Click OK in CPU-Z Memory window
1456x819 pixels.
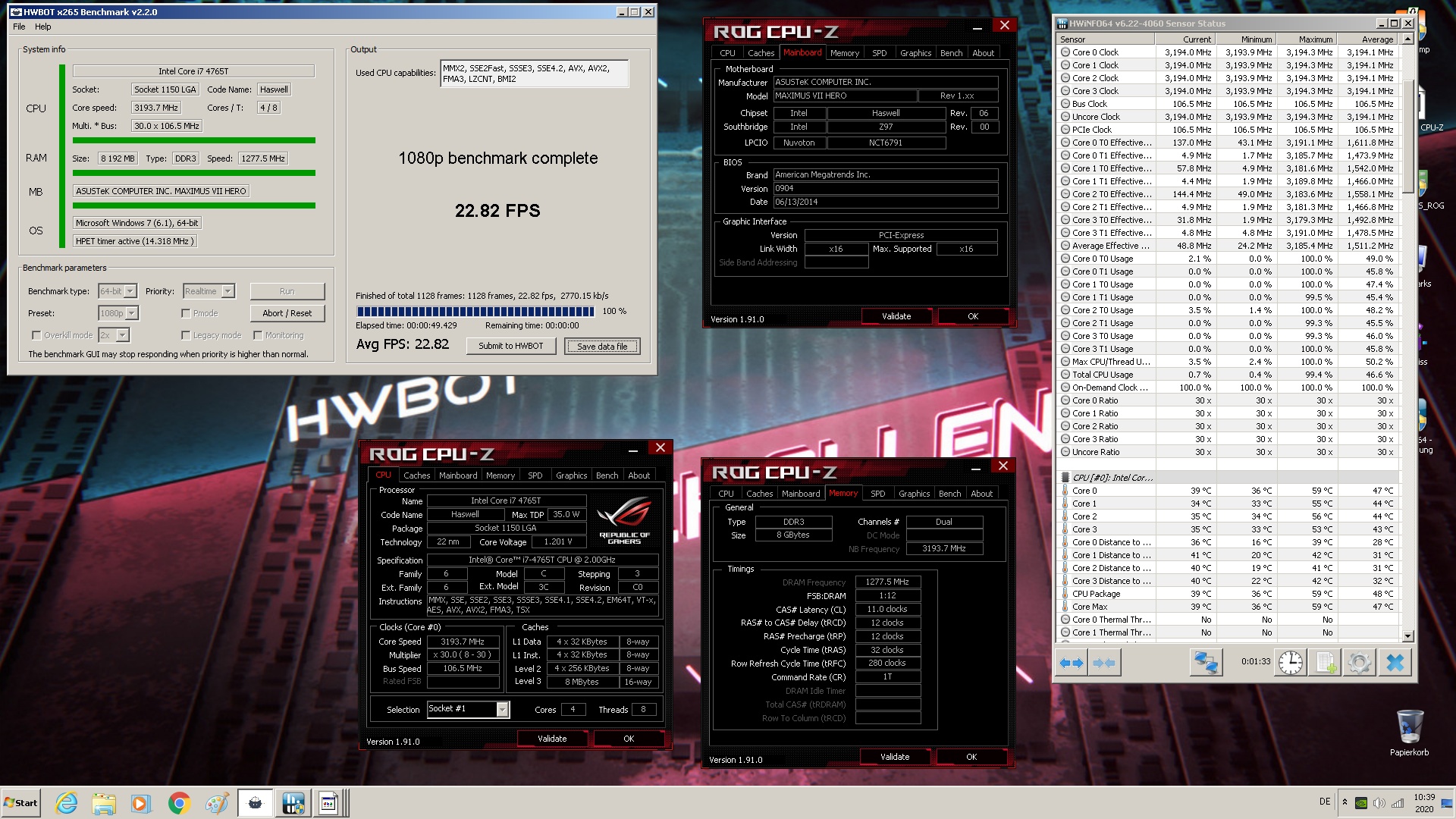pyautogui.click(x=971, y=757)
